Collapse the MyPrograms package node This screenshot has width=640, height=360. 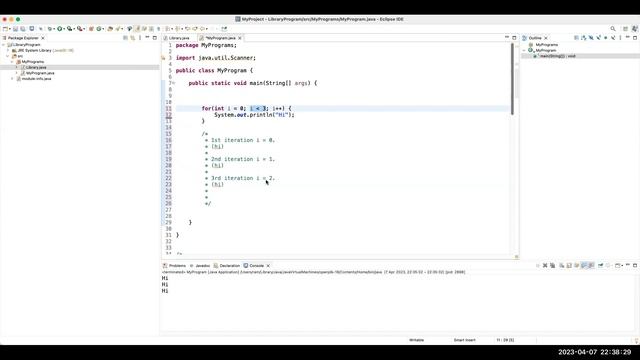pyautogui.click(x=13, y=62)
